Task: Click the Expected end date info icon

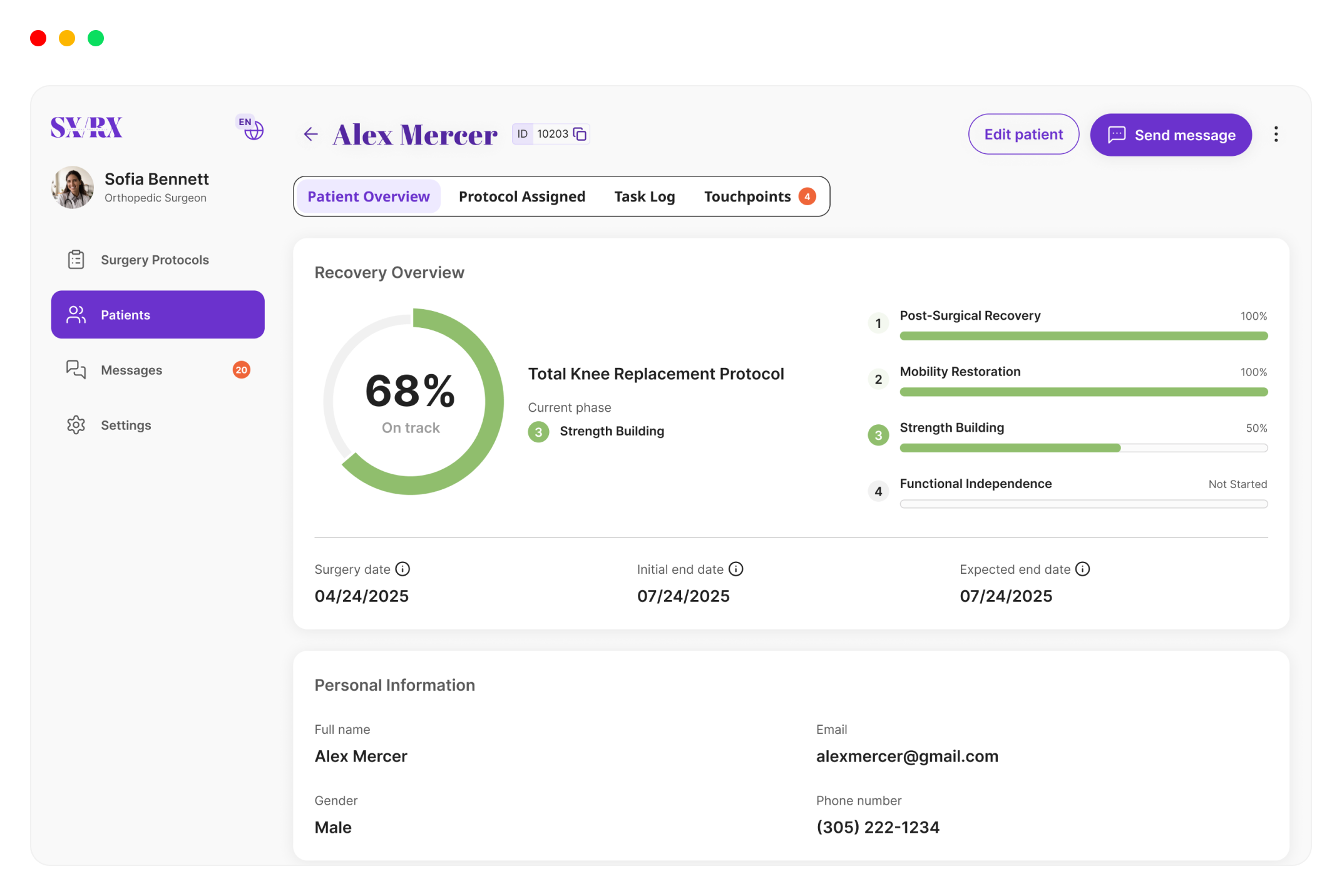Action: pos(1082,569)
